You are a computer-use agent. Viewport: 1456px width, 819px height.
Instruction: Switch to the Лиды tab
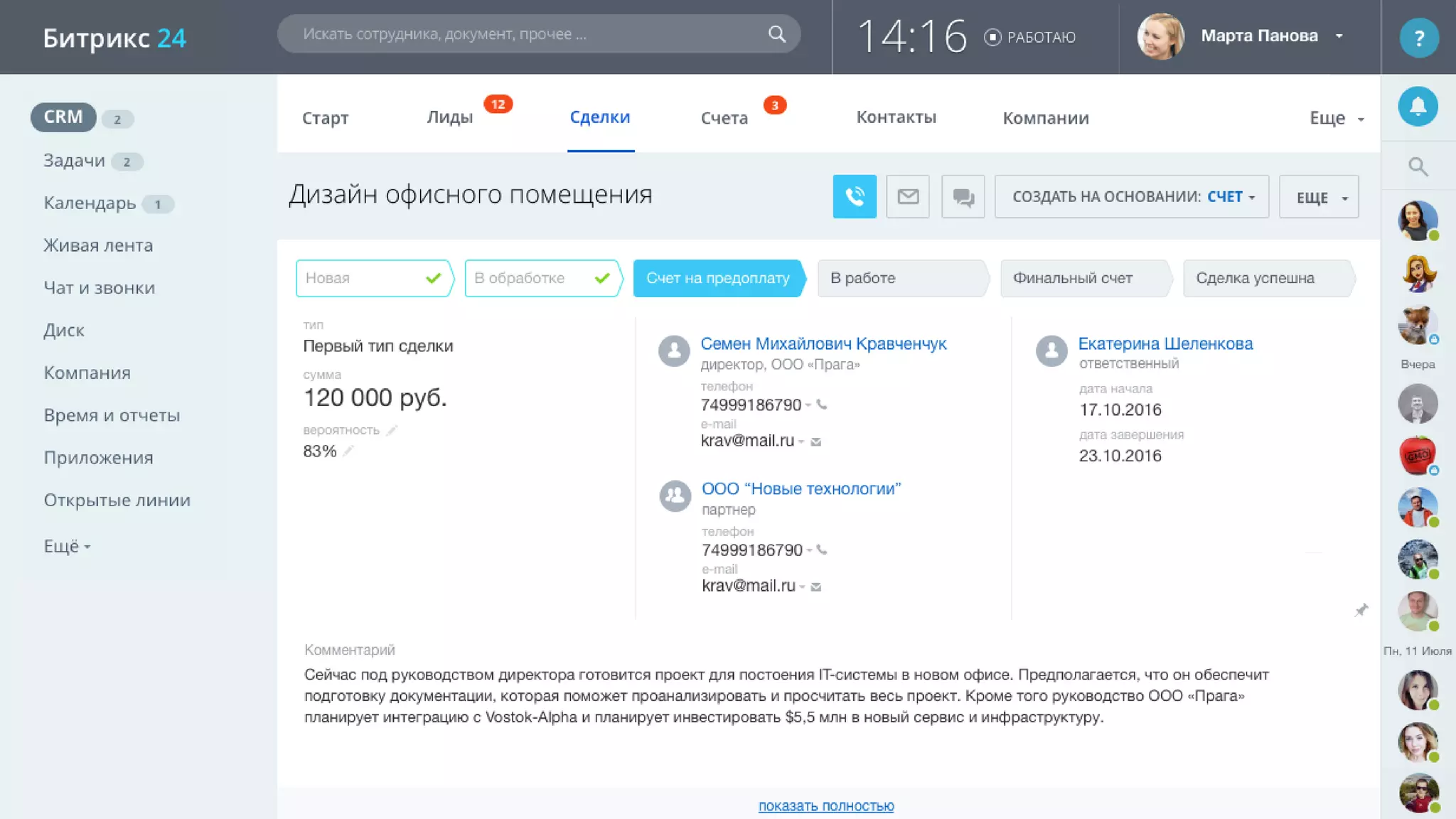click(x=449, y=117)
